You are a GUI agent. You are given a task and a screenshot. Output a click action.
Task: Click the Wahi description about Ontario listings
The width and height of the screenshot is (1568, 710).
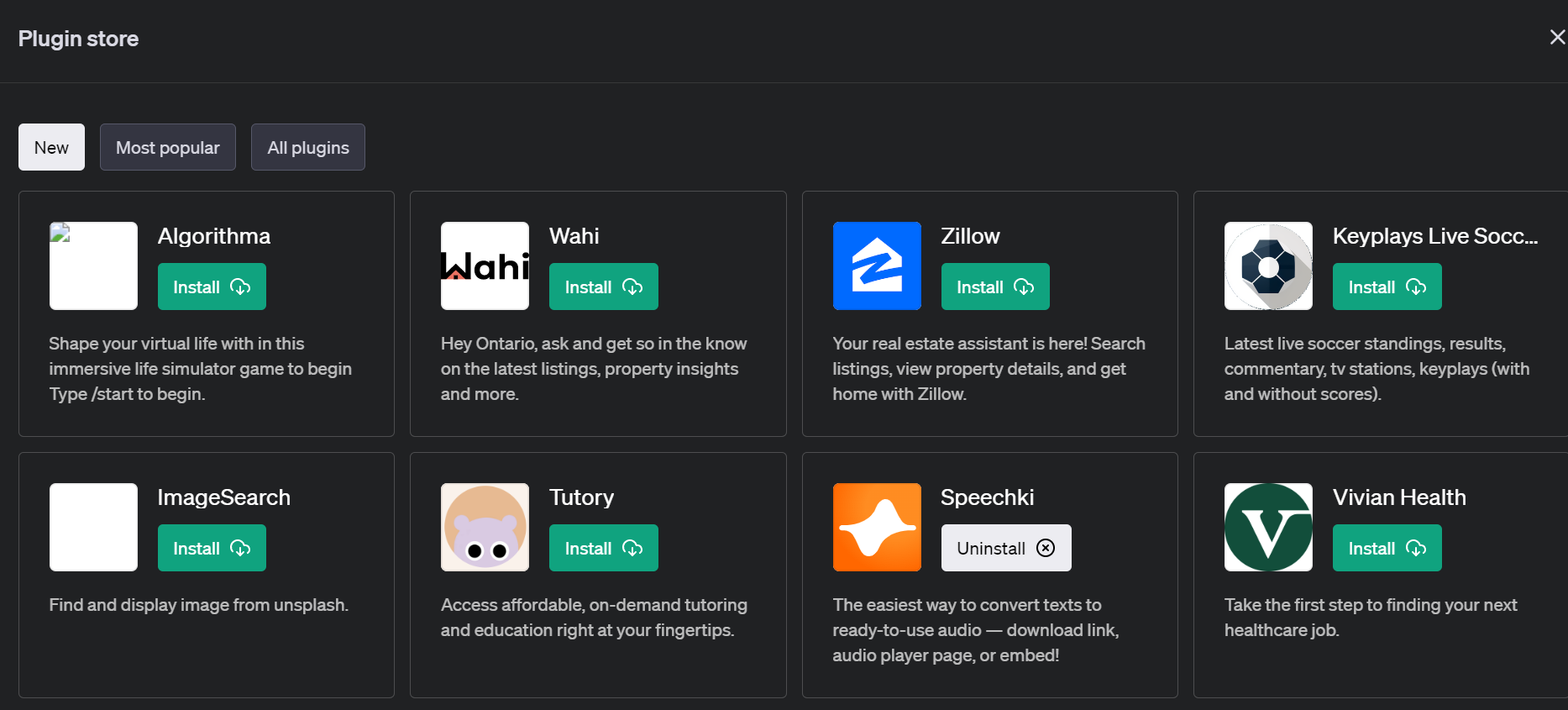594,369
